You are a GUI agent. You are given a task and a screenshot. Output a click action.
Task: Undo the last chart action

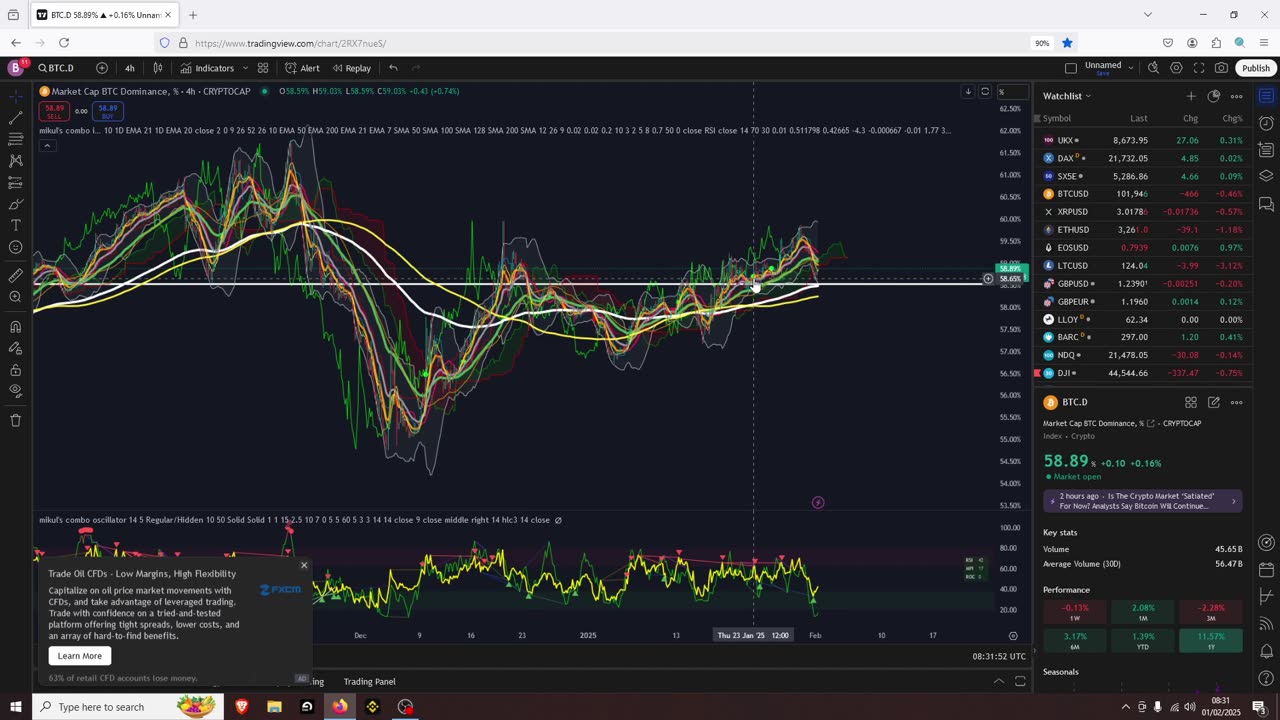coord(393,68)
